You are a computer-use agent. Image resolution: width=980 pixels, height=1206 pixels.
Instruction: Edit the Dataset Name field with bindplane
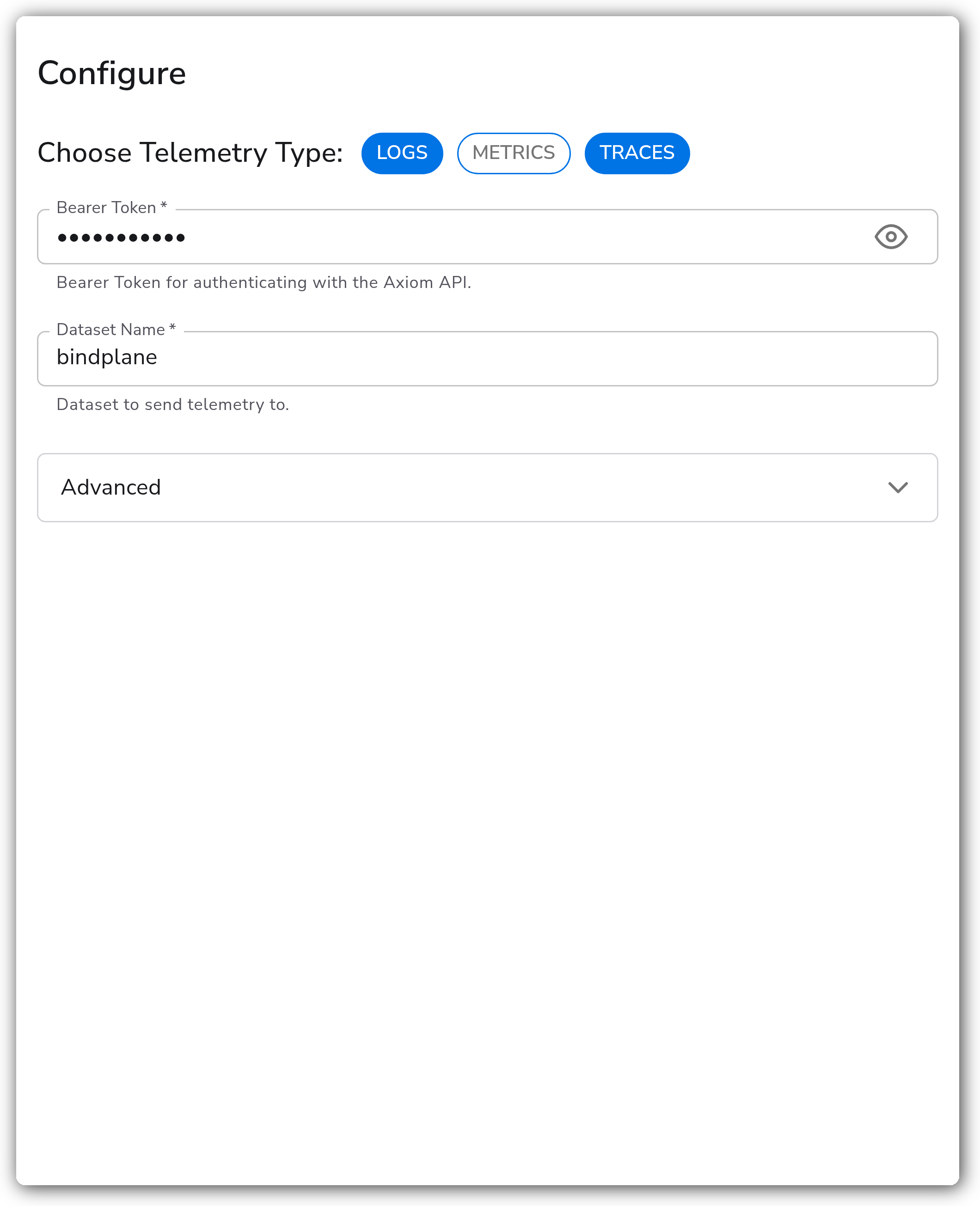488,358
